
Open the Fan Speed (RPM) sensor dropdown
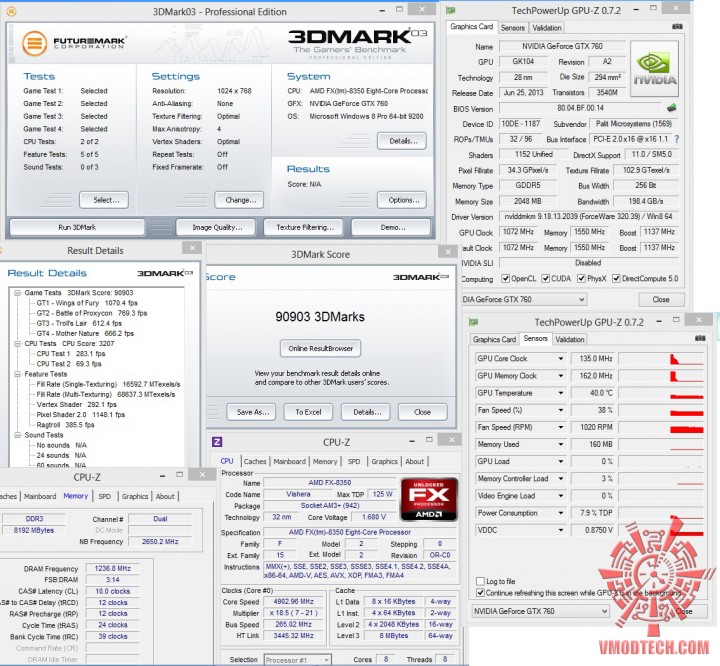click(x=561, y=427)
